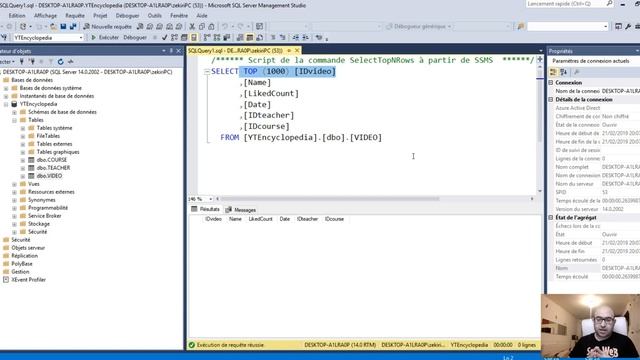The image size is (640, 360).
Task: Open the Connecter dropdown in Object Explorer
Action: coord(6,62)
